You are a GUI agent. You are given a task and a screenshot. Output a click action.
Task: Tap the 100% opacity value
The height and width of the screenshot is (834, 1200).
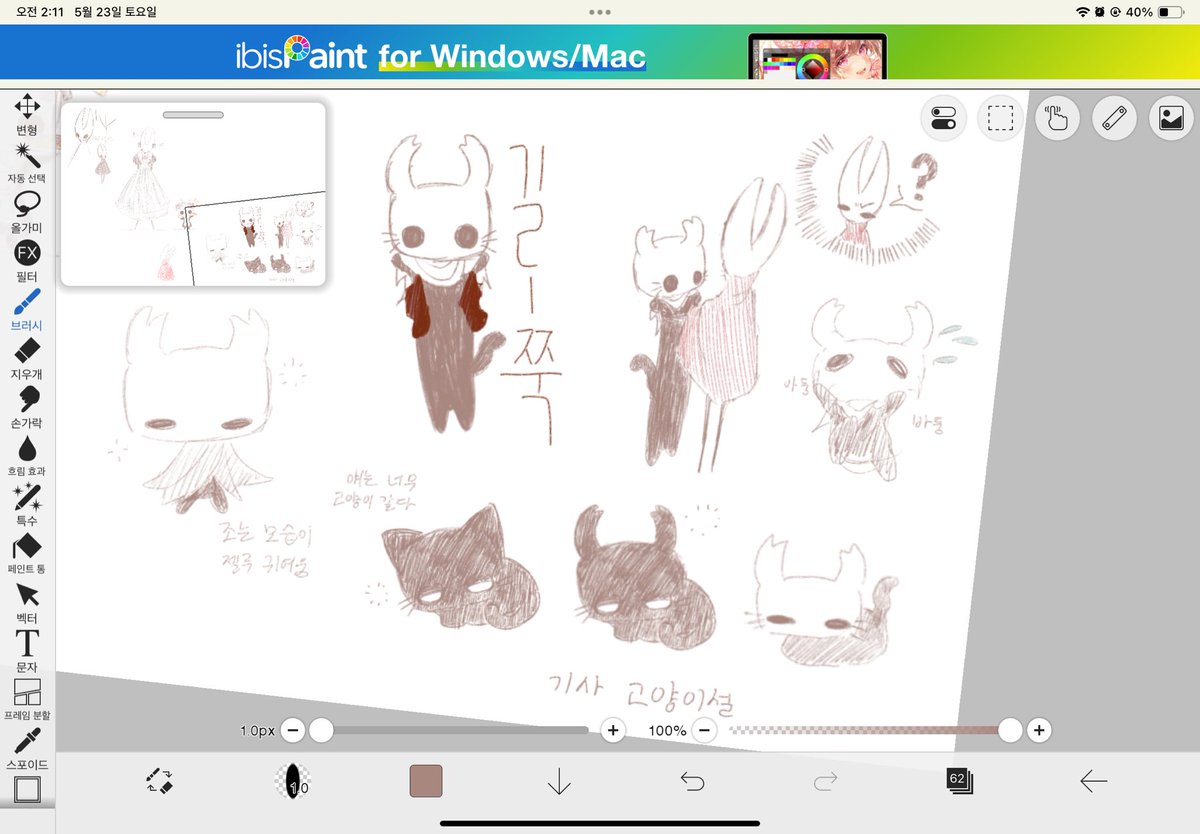667,731
